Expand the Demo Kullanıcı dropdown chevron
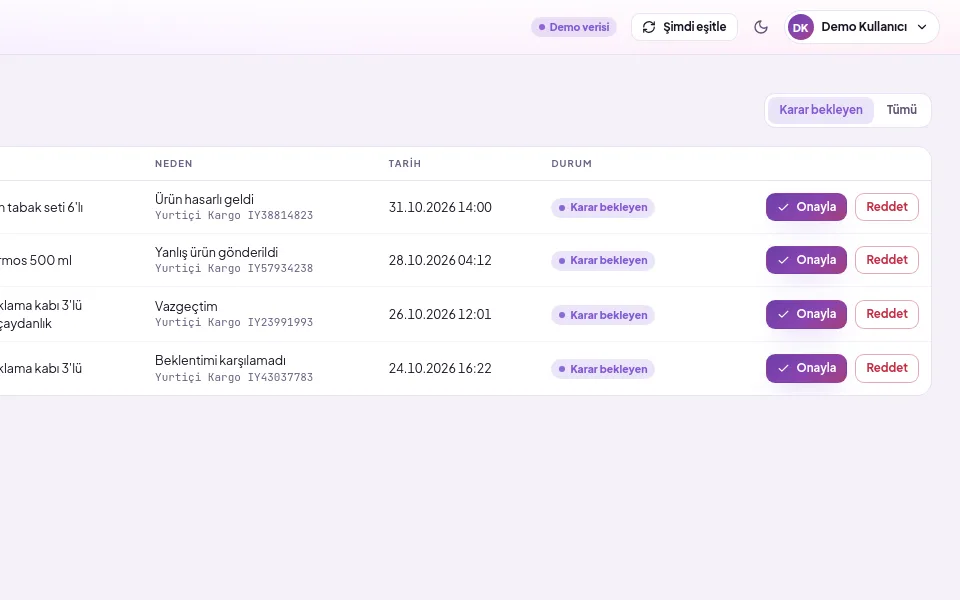The height and width of the screenshot is (600, 960). click(922, 27)
